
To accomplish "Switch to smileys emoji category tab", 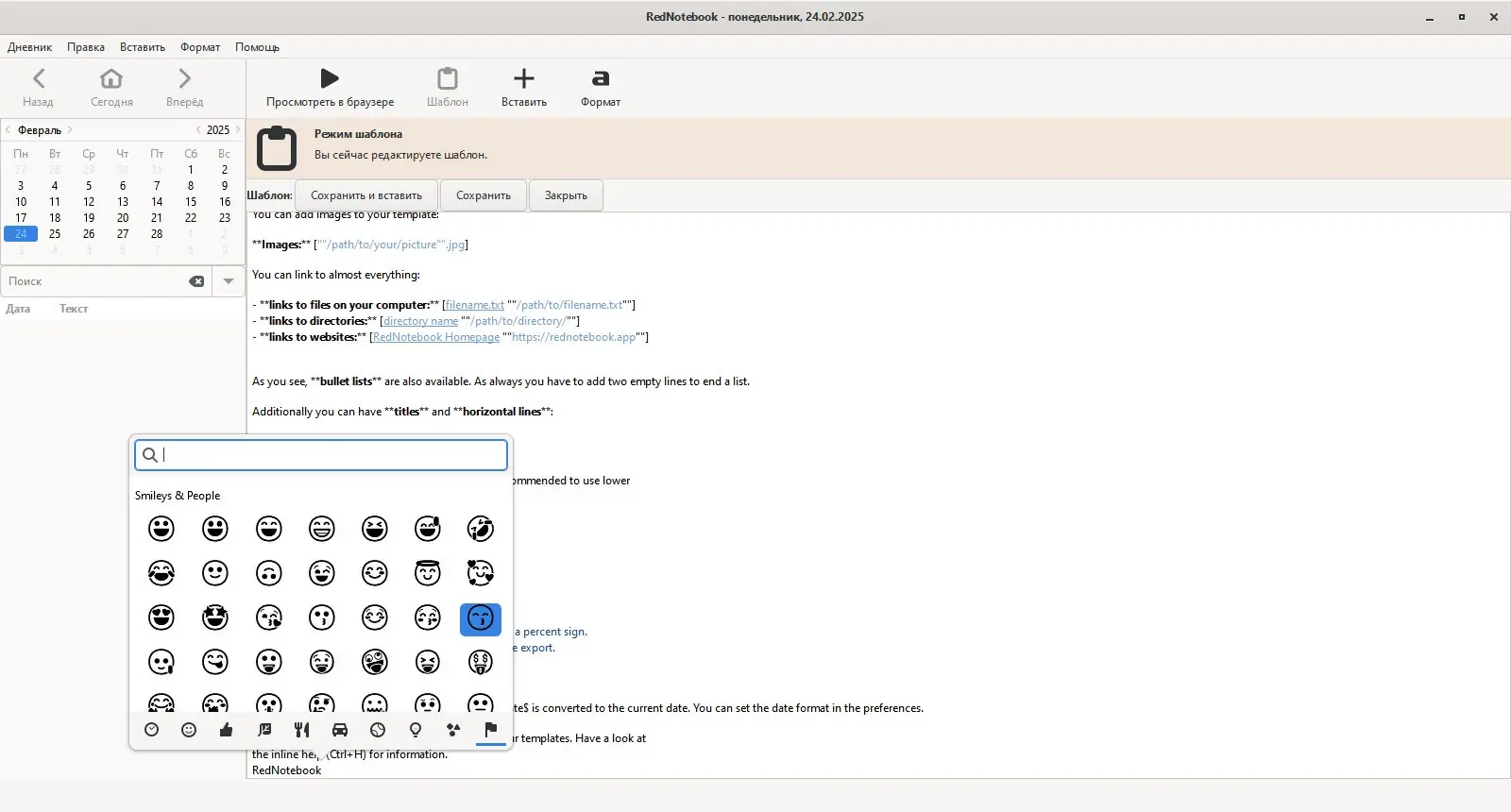I will (189, 730).
